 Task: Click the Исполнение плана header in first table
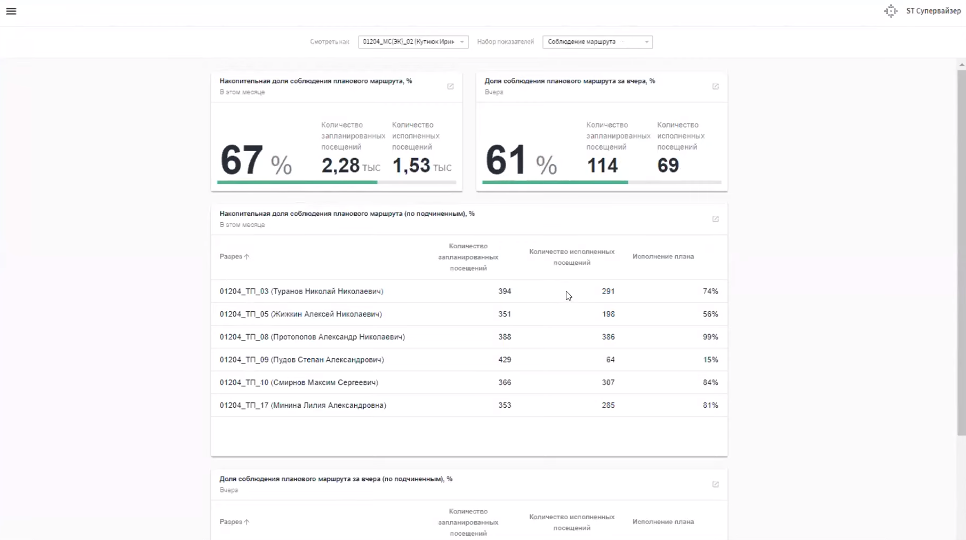[x=663, y=257]
